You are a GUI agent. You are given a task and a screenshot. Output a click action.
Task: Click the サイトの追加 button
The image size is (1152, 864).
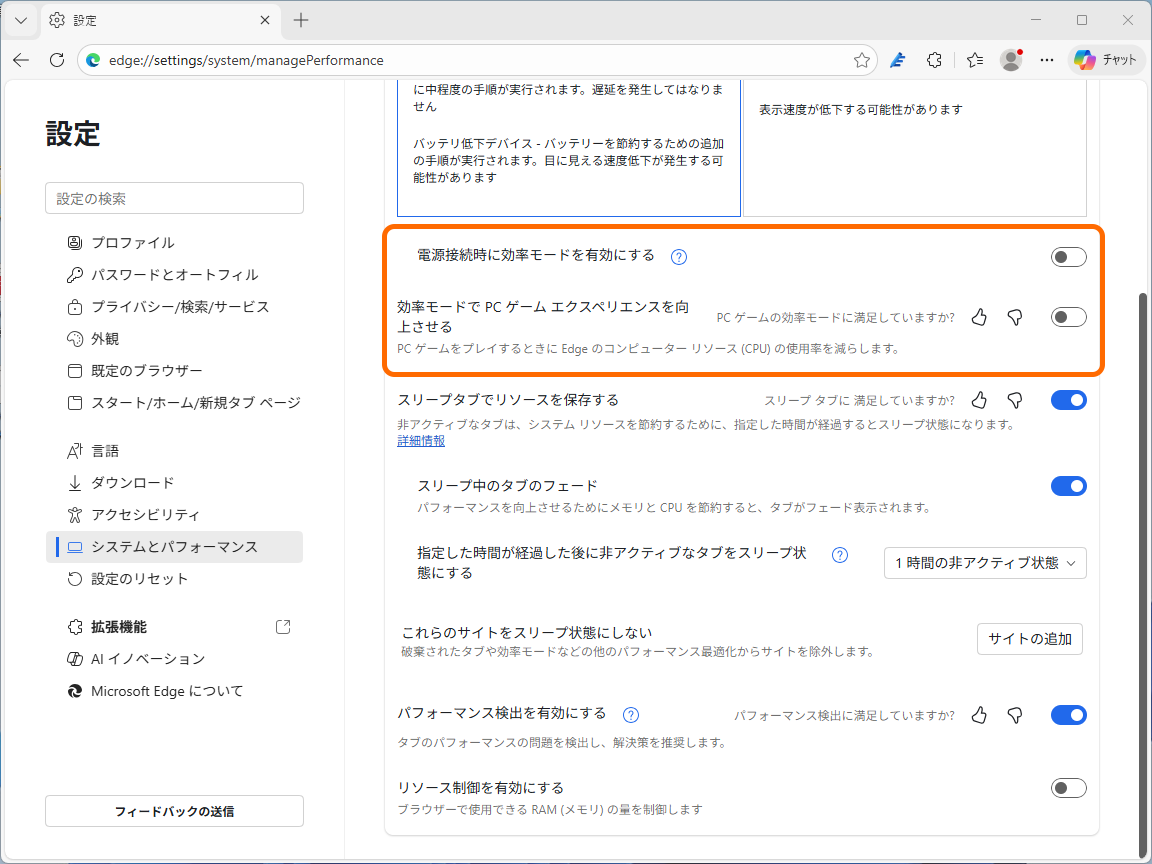1029,639
